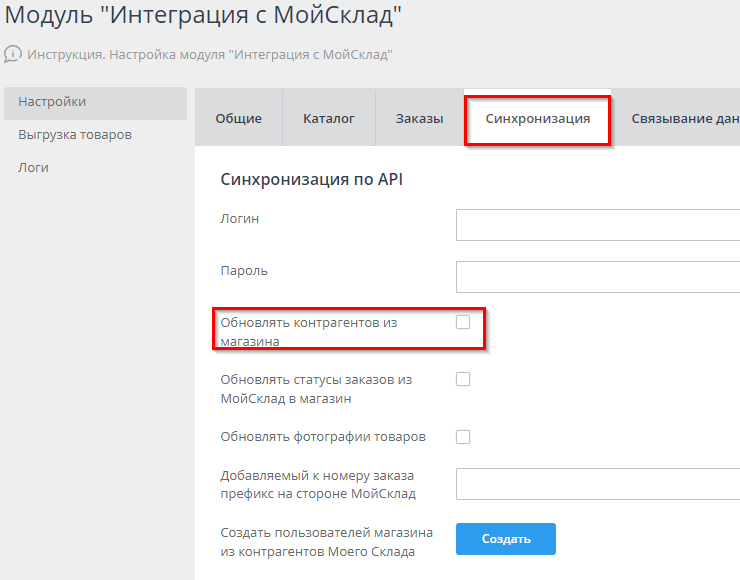This screenshot has height=580, width=740.
Task: Click the Обновлять фотографии товаров label text
Action: [323, 437]
